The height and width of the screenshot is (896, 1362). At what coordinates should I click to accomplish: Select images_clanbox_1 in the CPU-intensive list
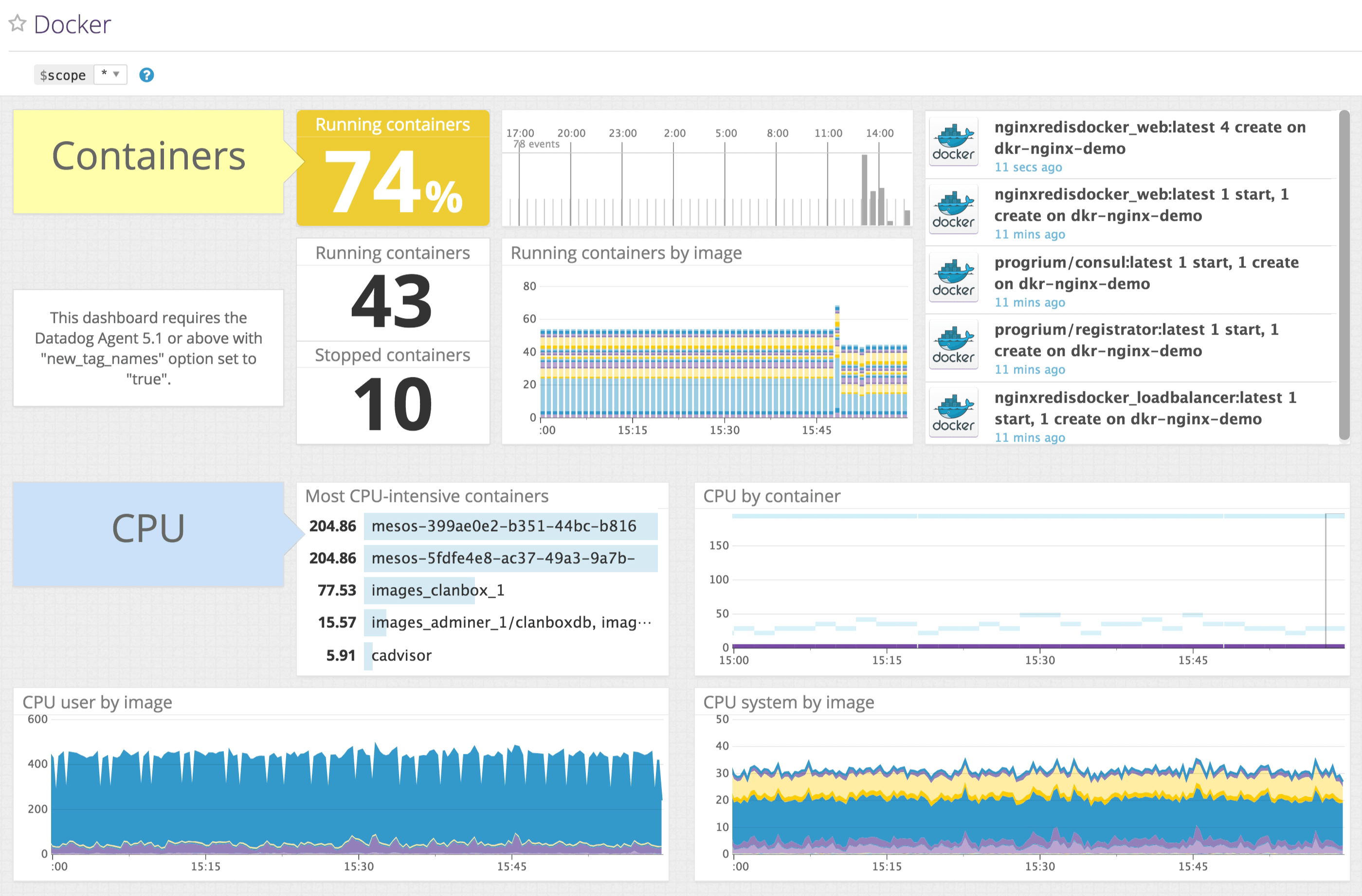pos(437,591)
